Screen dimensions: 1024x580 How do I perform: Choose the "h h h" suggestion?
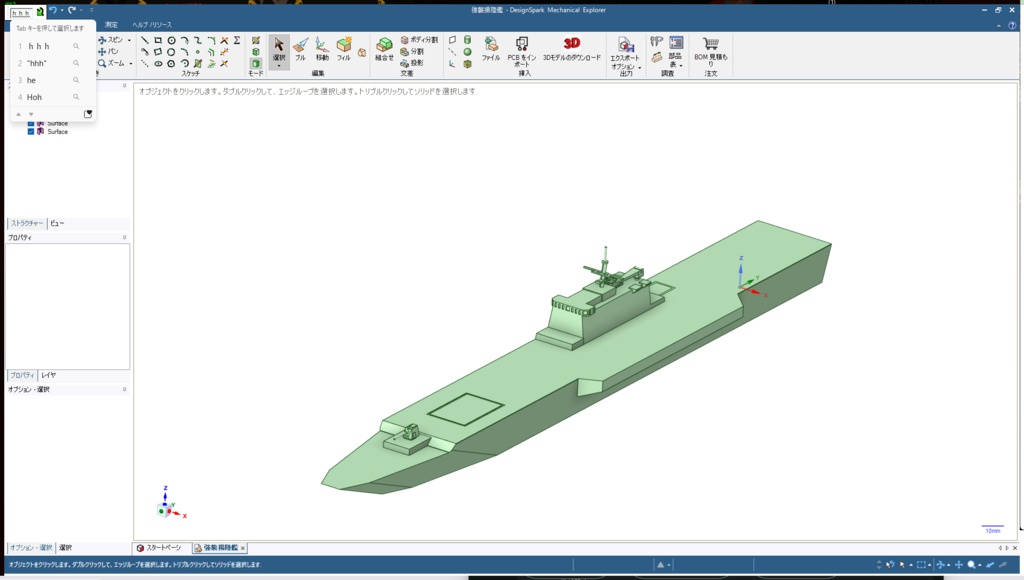(x=53, y=46)
